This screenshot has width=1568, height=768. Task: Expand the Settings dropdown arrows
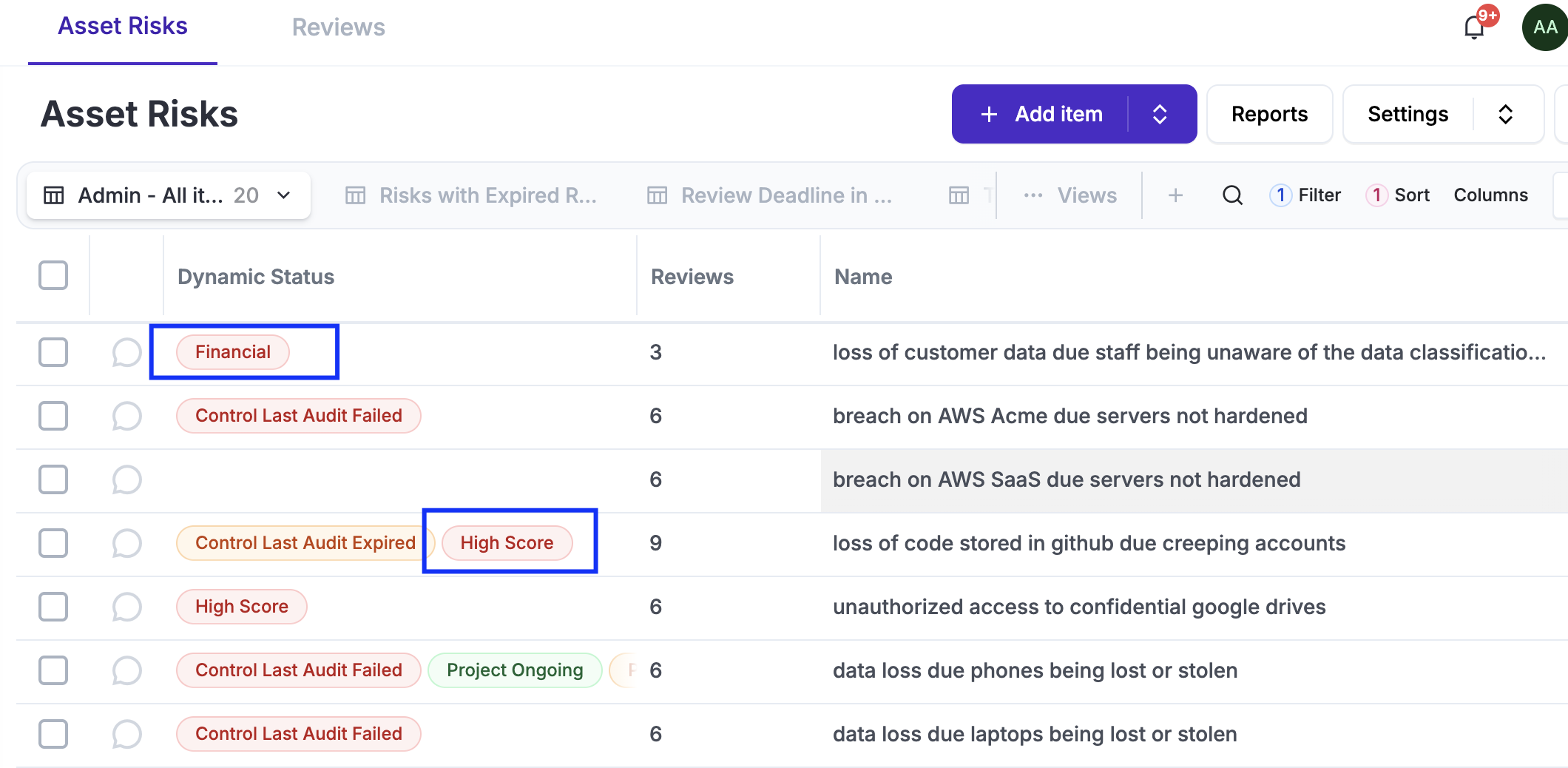(x=1505, y=114)
